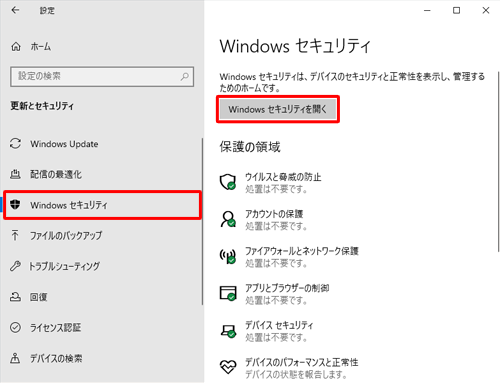Screen dimensions: 500x383
Task: Click the Home house icon
Action: coord(16,47)
